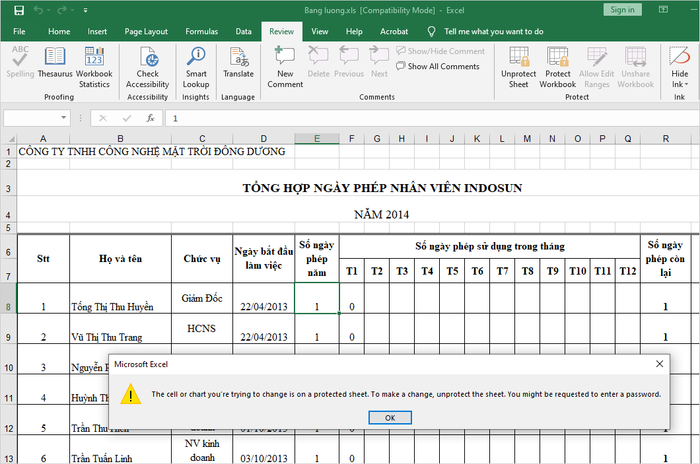Click the NV kinh doanh cell in row 13
Viewport: 700px width, 464px height.
(202, 450)
